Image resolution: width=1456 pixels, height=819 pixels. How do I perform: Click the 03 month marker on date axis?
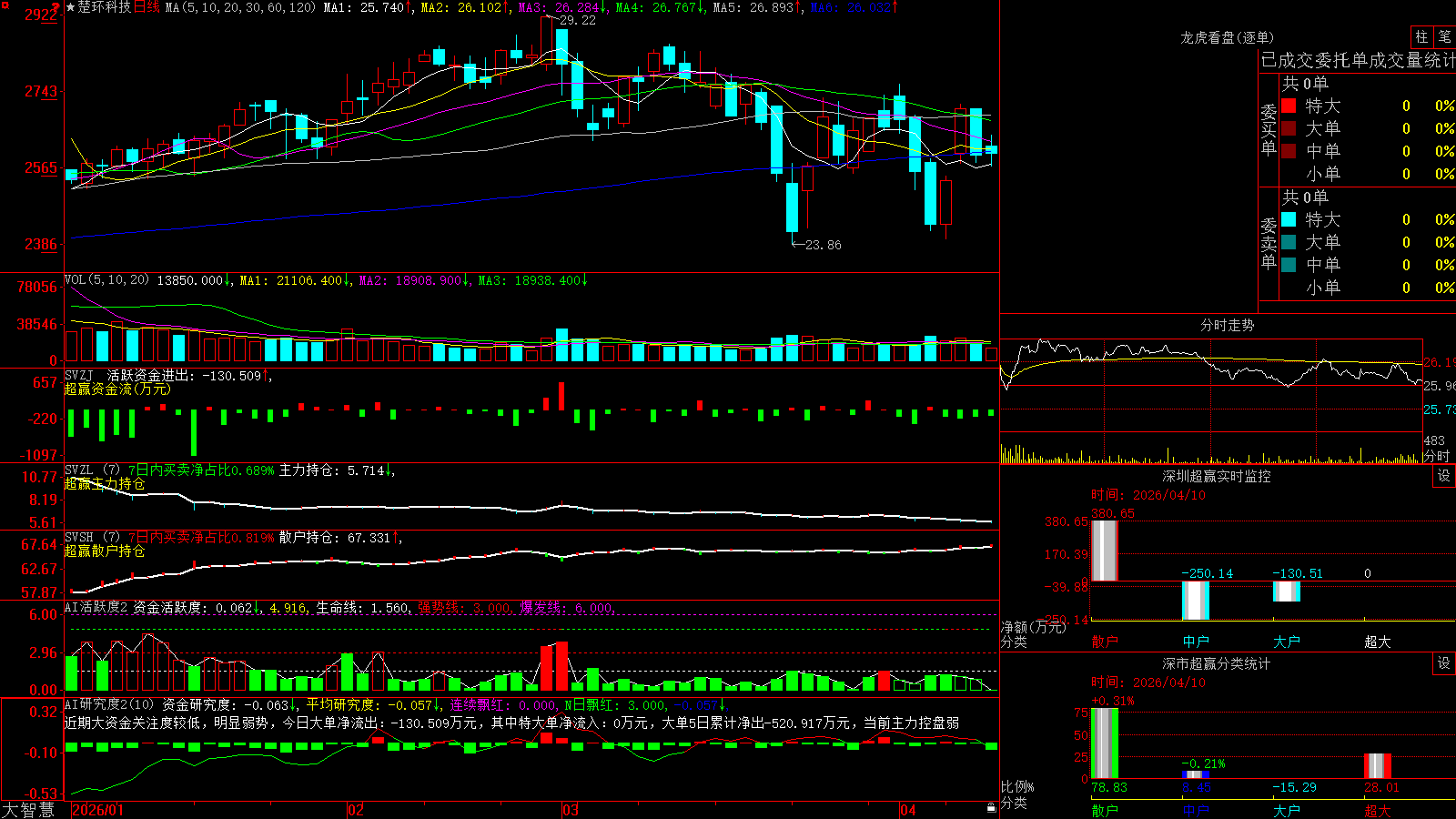click(571, 810)
